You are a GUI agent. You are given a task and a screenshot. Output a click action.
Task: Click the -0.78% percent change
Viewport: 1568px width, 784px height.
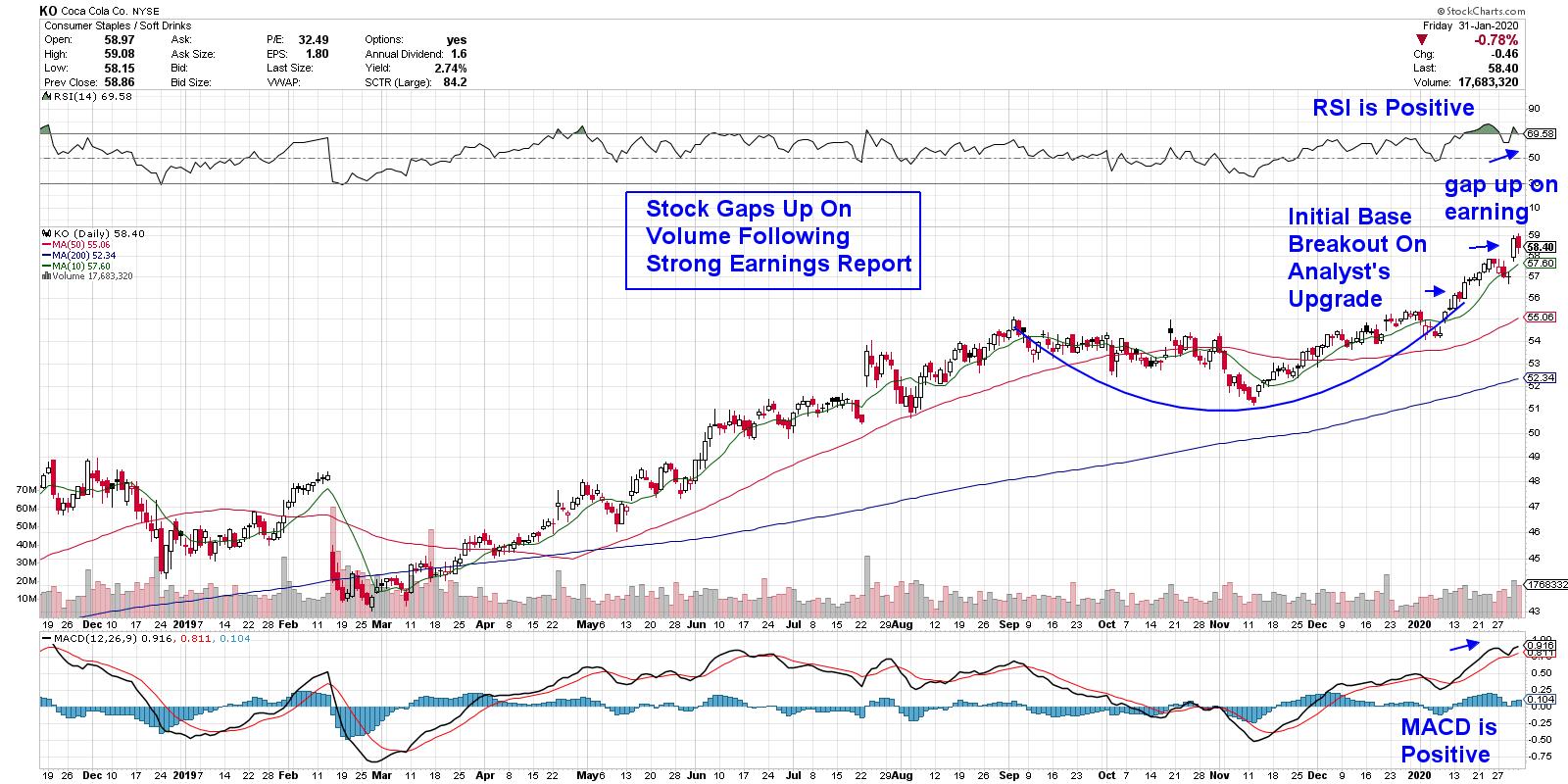[1498, 41]
